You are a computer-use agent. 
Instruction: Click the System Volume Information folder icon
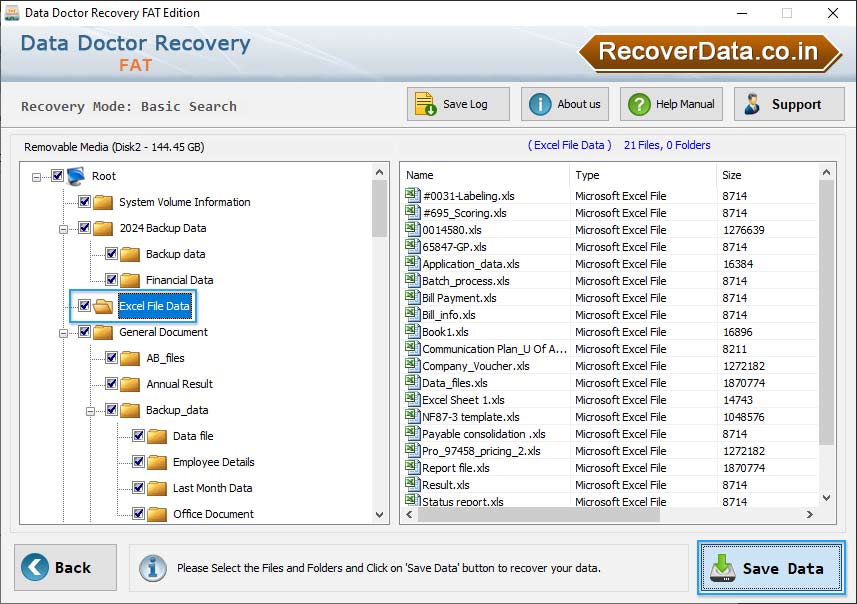point(103,202)
